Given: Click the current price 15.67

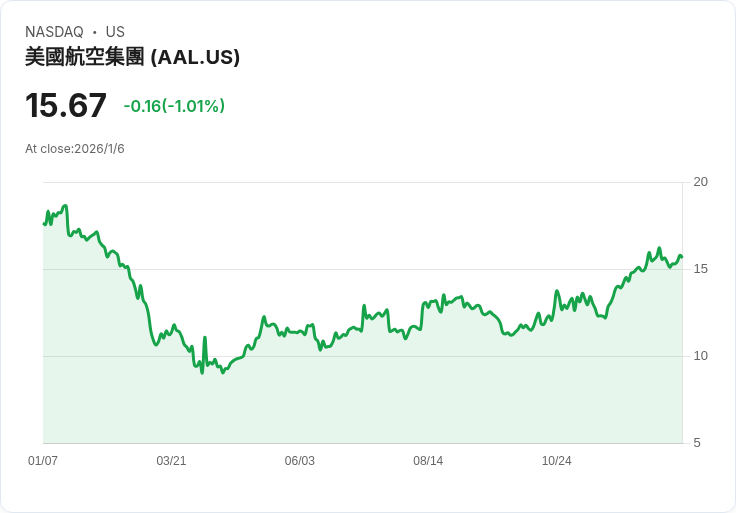Looking at the screenshot, I should (66, 106).
